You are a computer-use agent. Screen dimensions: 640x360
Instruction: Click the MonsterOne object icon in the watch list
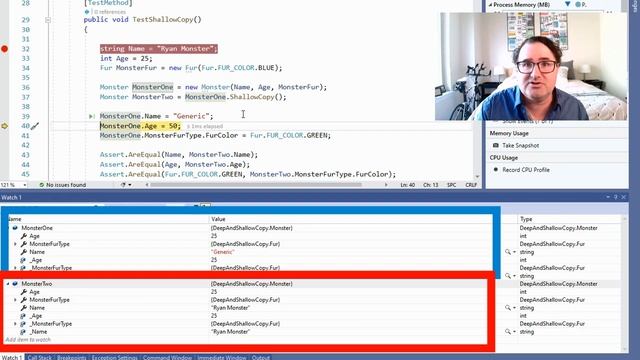[x=15, y=228]
